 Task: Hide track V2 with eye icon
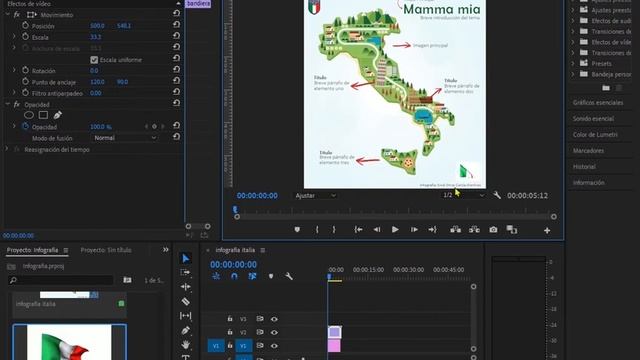274,333
